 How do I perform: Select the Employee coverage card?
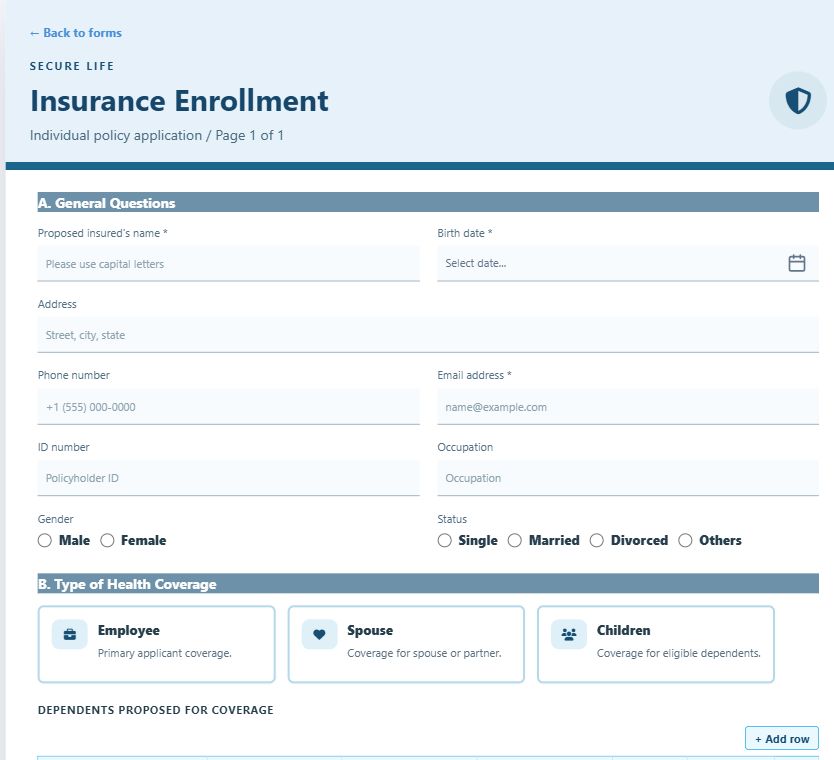(156, 644)
